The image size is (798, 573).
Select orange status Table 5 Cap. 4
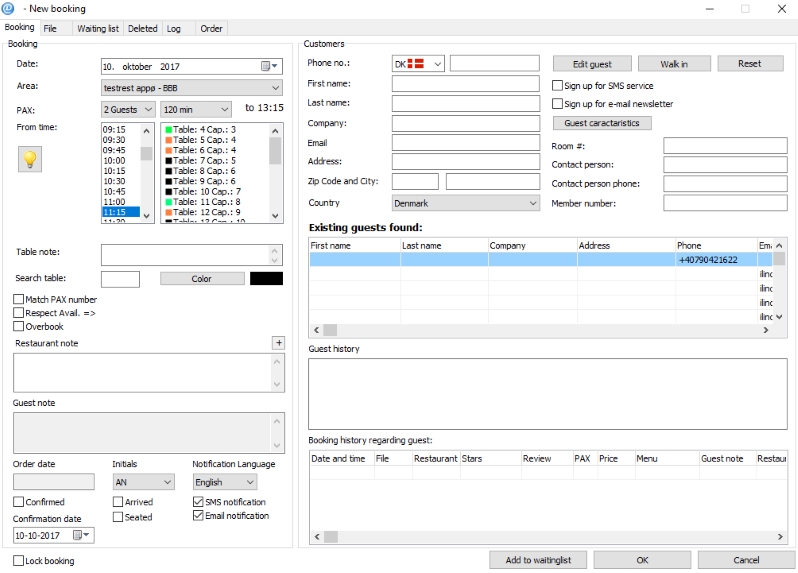coord(201,139)
